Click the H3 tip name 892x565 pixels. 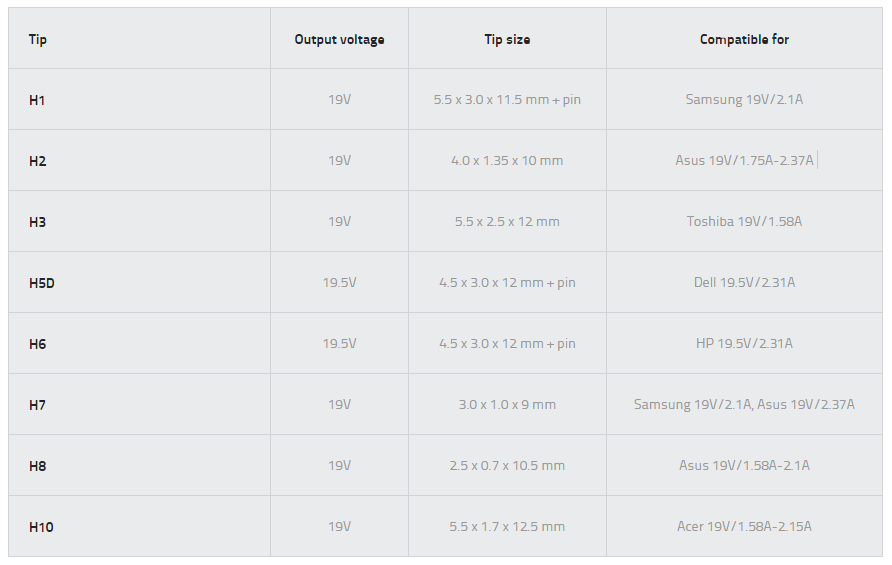click(38, 222)
